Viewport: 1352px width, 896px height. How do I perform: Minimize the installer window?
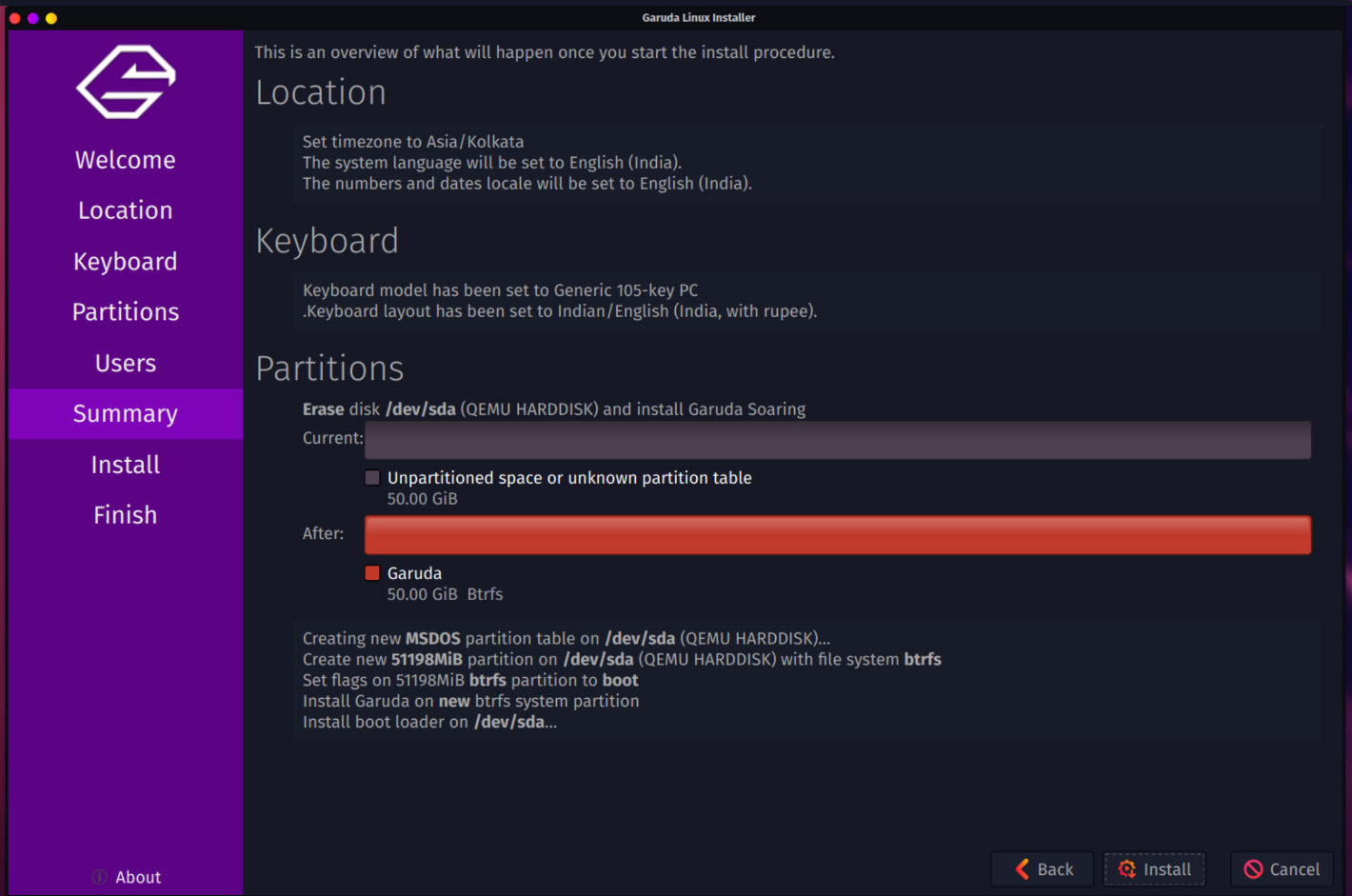click(x=33, y=17)
